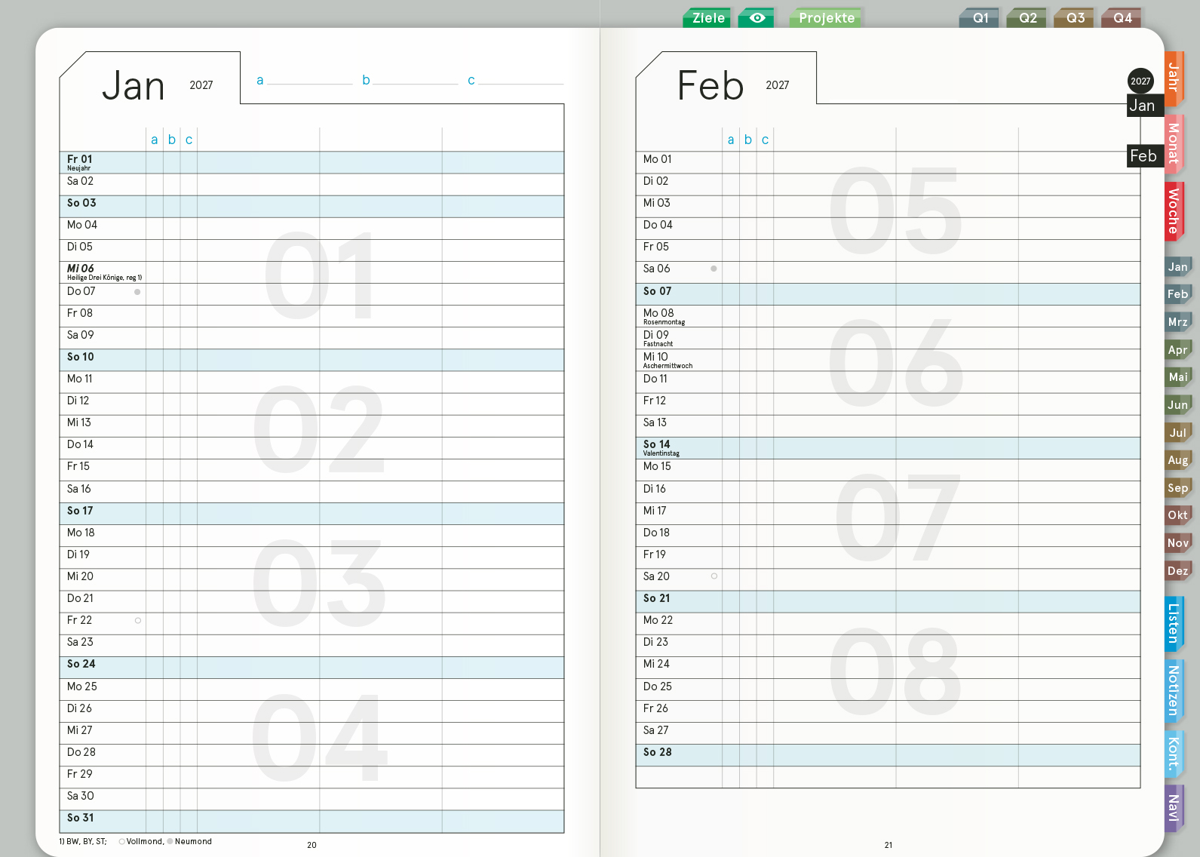1200x857 pixels.
Task: Open the red Woche side tab
Action: [x=1174, y=210]
